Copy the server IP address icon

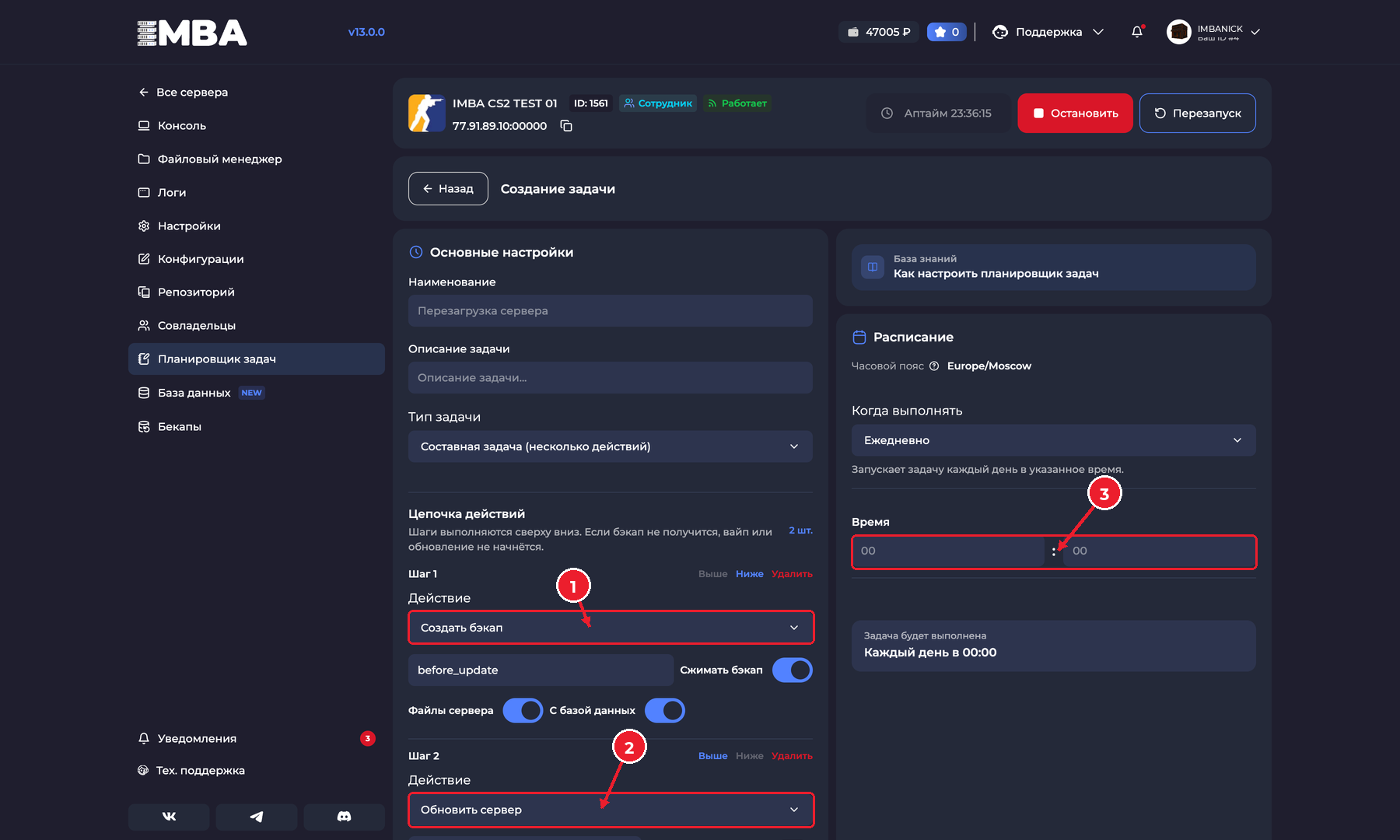(x=566, y=126)
